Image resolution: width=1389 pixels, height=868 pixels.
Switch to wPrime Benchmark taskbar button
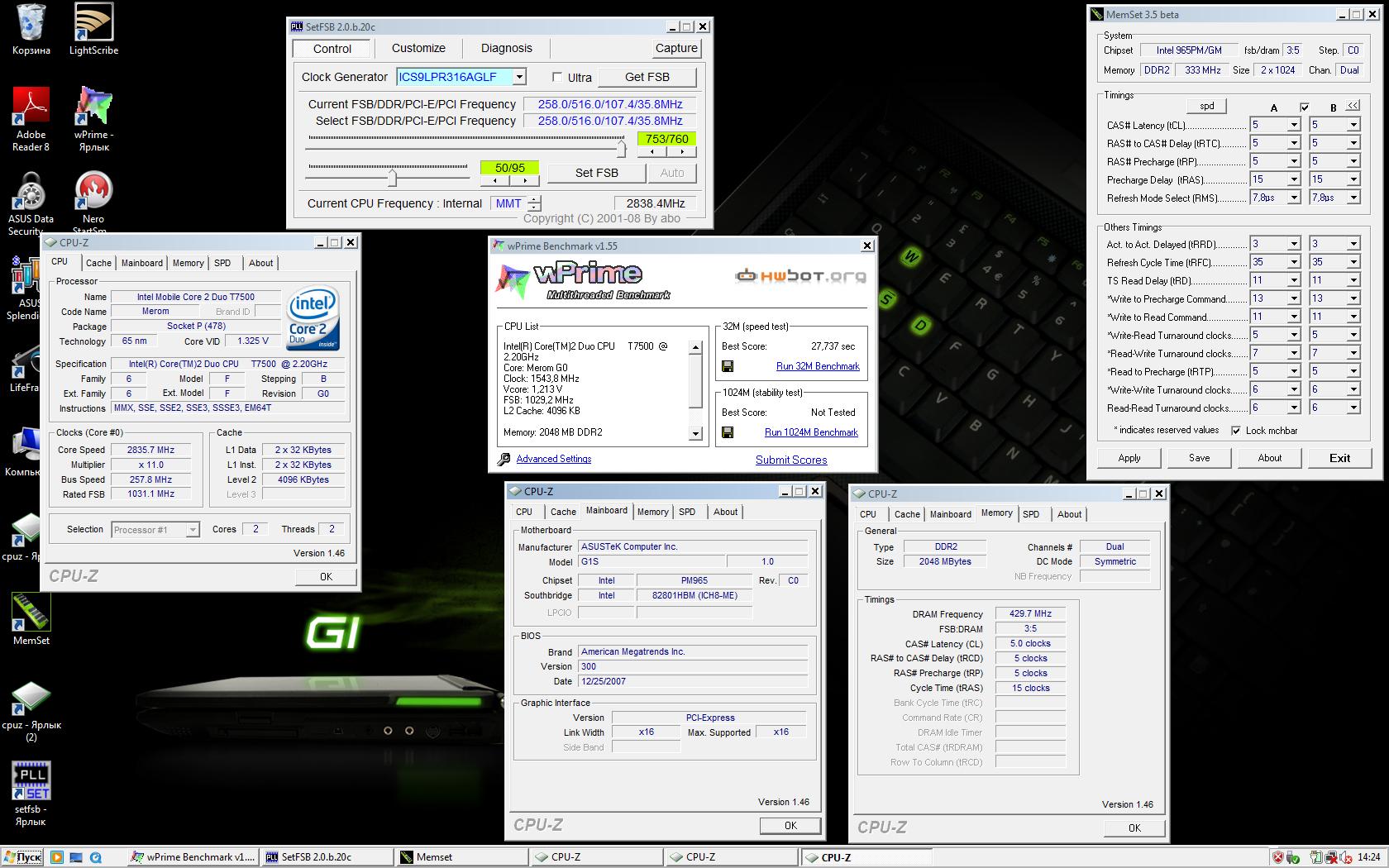pos(193,857)
